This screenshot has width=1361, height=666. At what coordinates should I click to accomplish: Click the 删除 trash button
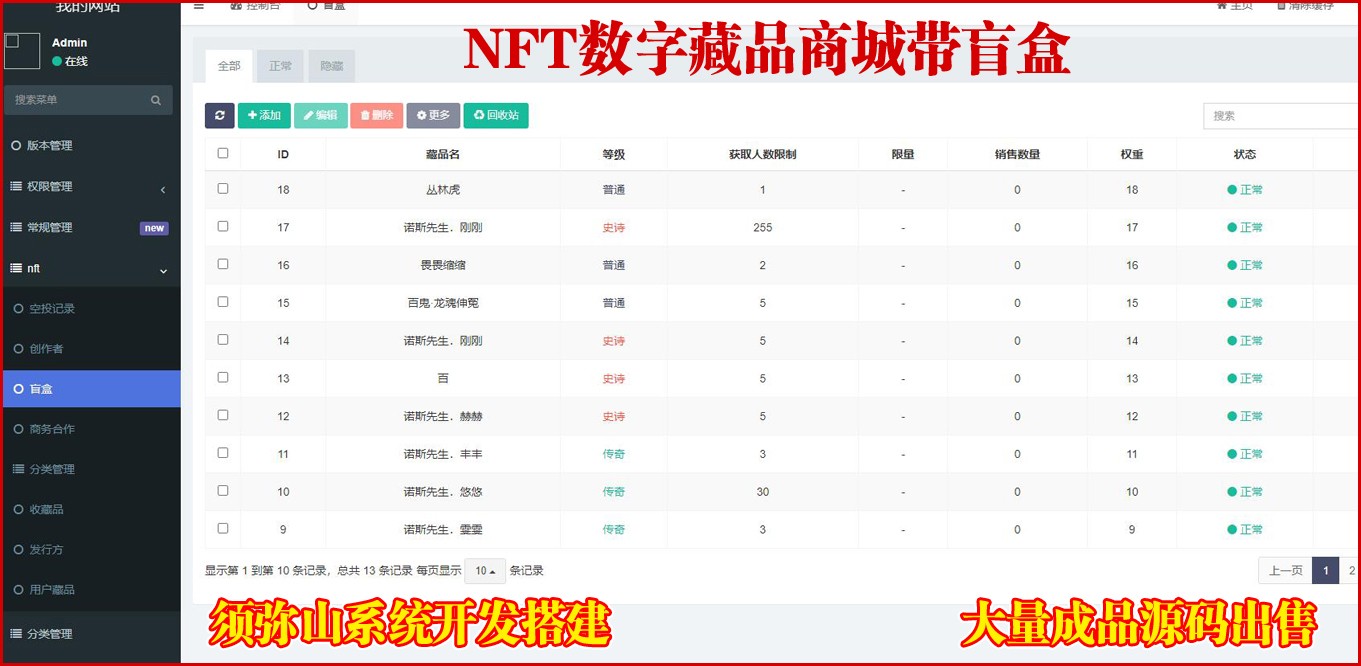[x=376, y=116]
